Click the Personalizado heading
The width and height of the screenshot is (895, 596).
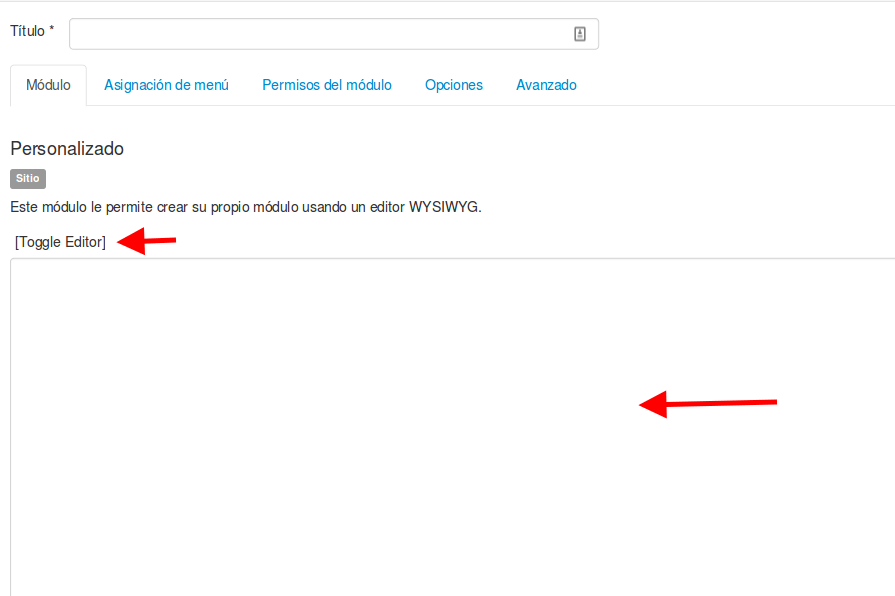click(x=67, y=148)
